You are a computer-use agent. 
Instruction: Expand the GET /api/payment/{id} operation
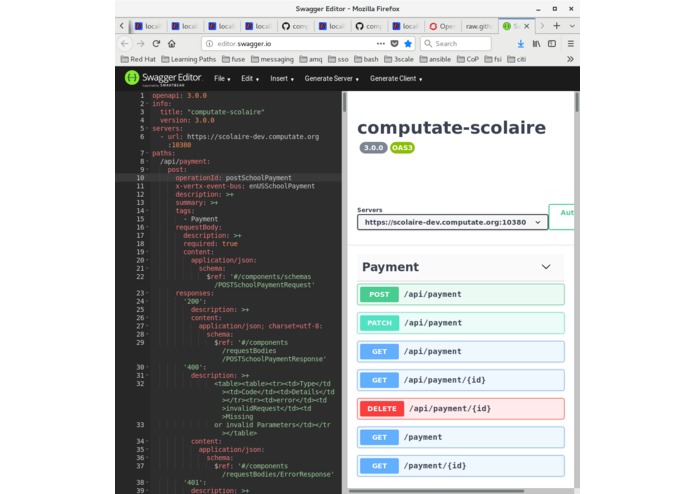point(461,380)
